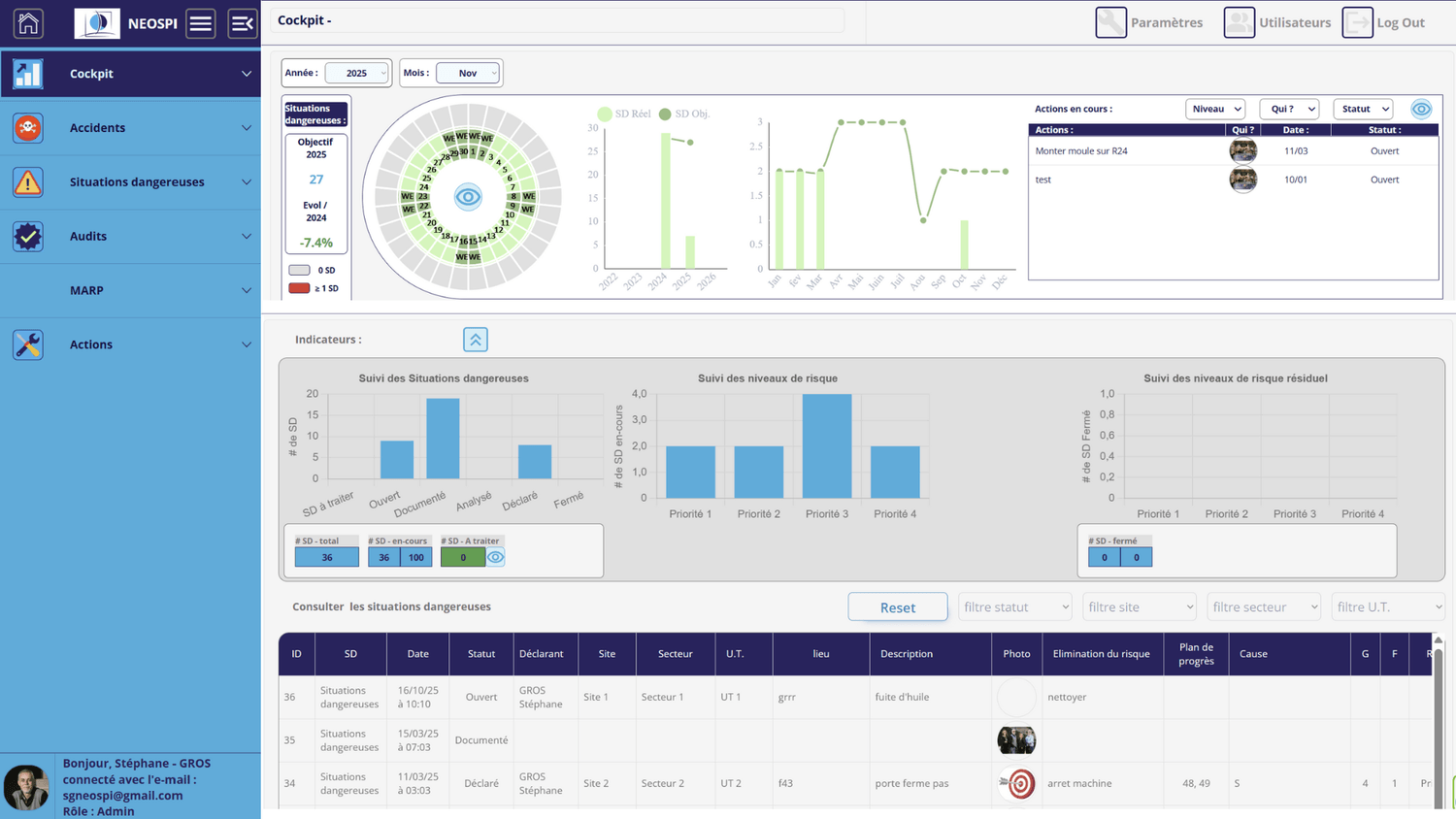Collapse Indicateurs section with double-chevron button
1456x819 pixels.
tap(476, 339)
